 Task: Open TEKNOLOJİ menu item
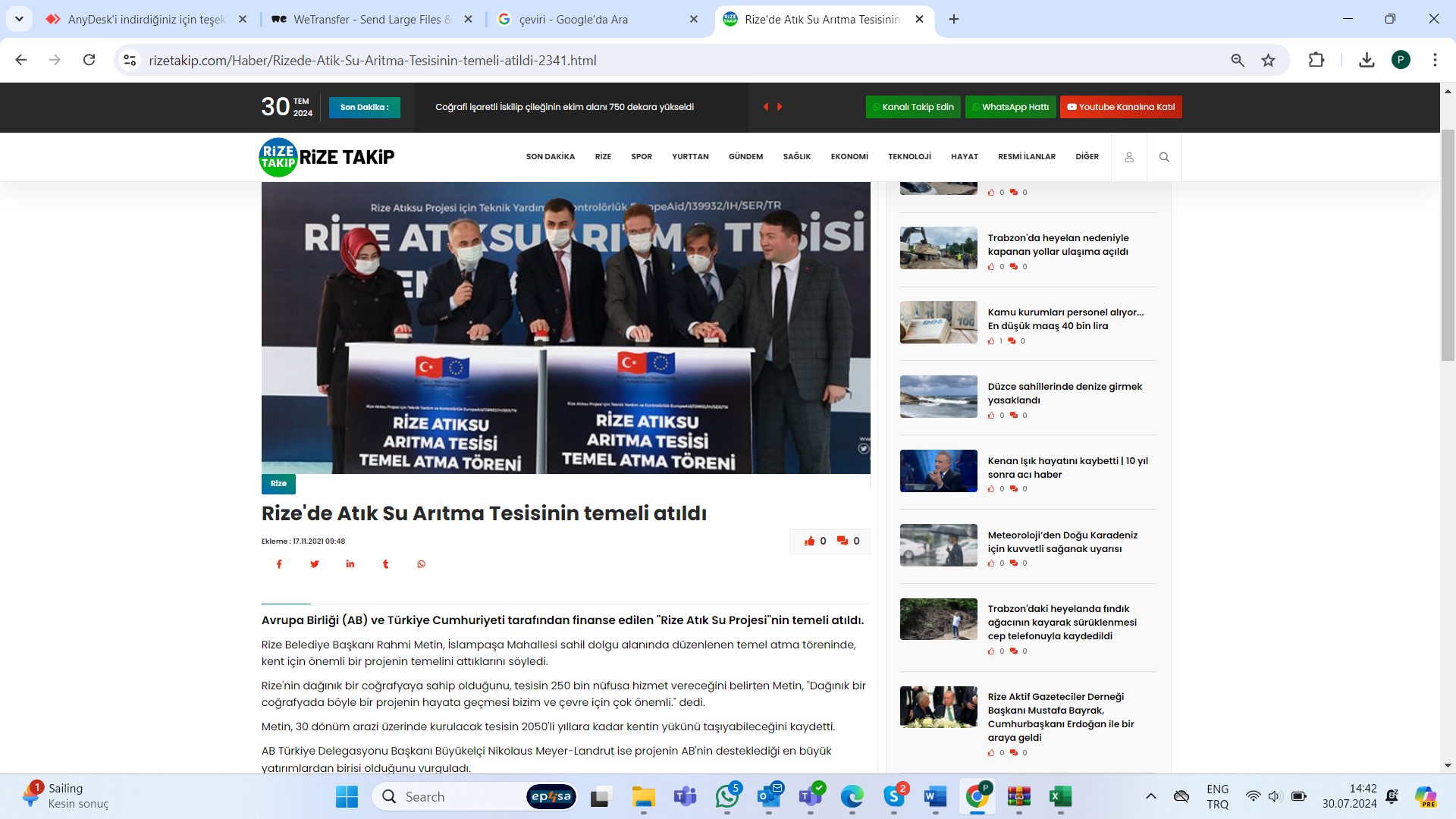[909, 157]
